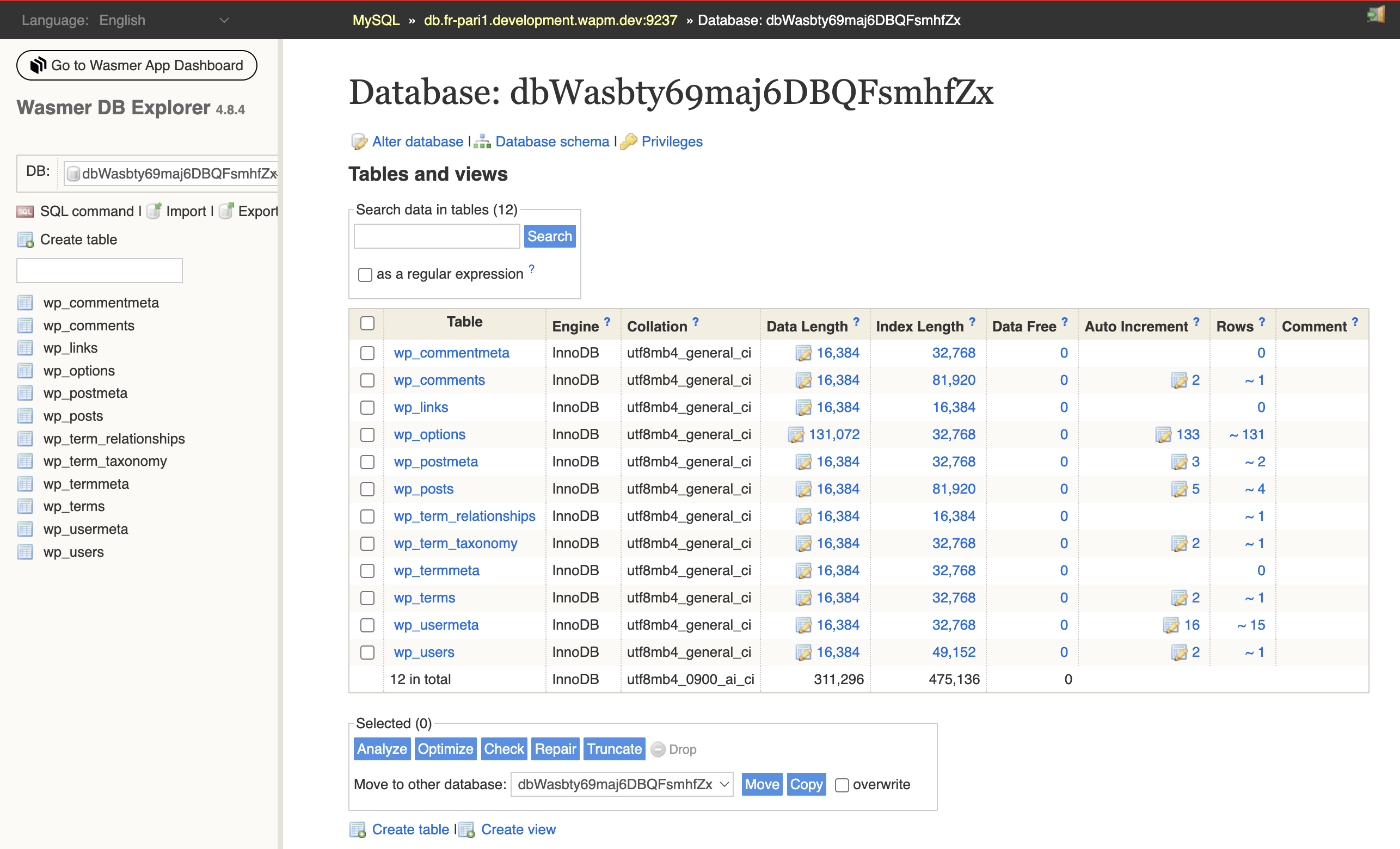Click inside the table search input field
The image size is (1400, 849).
point(437,235)
